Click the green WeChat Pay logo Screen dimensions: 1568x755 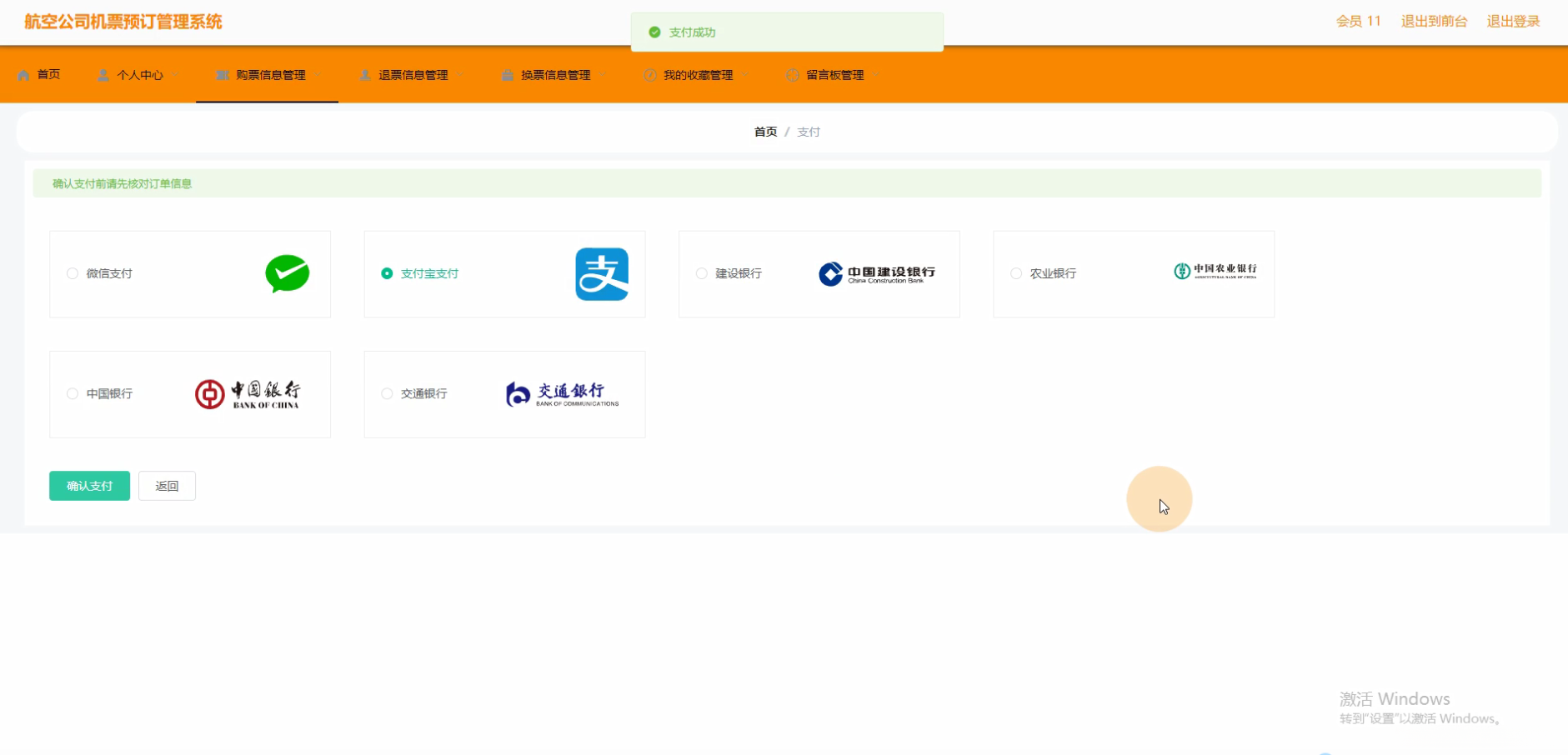[288, 273]
